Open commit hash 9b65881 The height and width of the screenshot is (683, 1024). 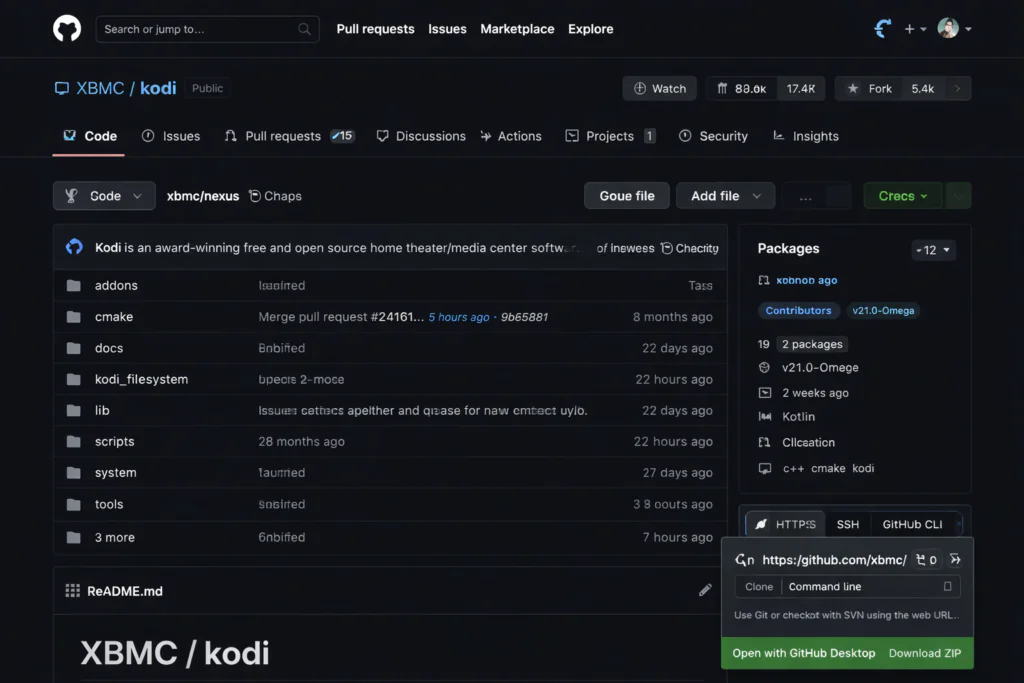(x=524, y=317)
